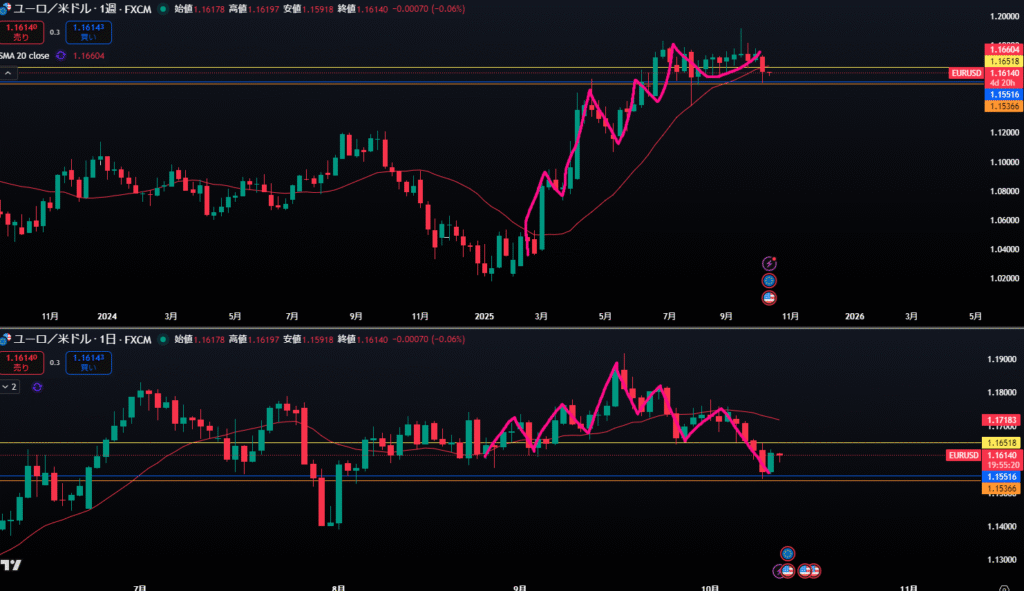The height and width of the screenshot is (591, 1024).
Task: Click the blue 買い buy button on weekly chart
Action: point(89,32)
